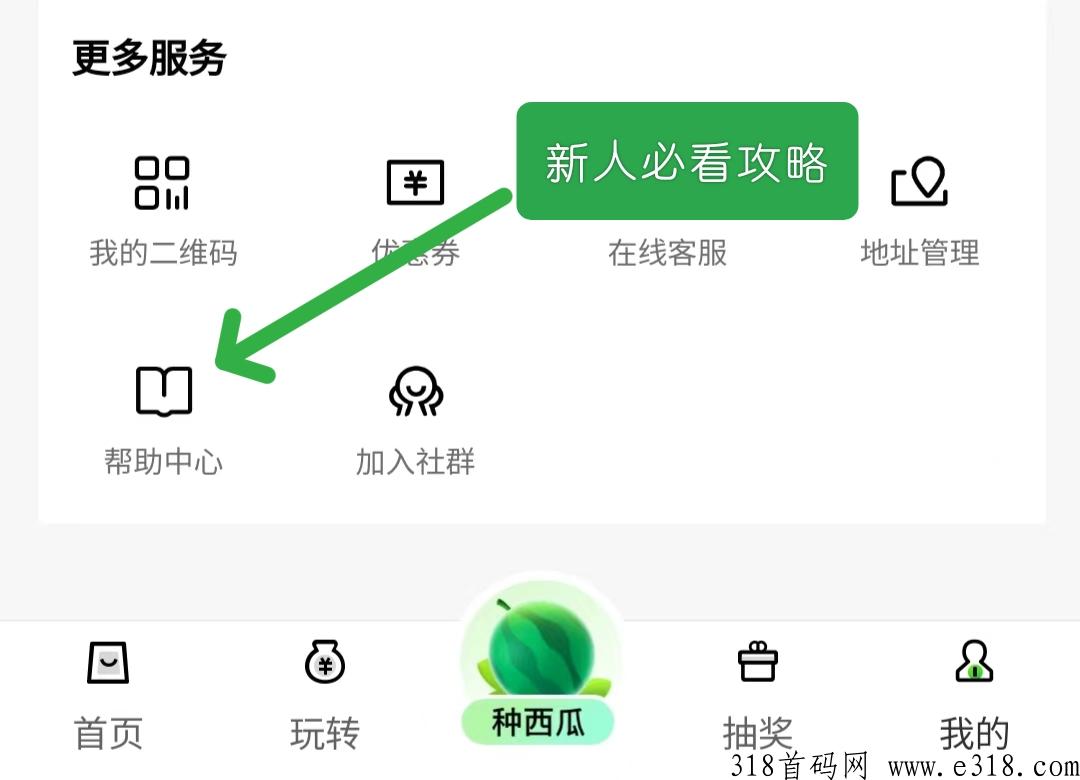This screenshot has width=1080, height=780.
Task: Open the Help Center book icon
Action: (164, 391)
